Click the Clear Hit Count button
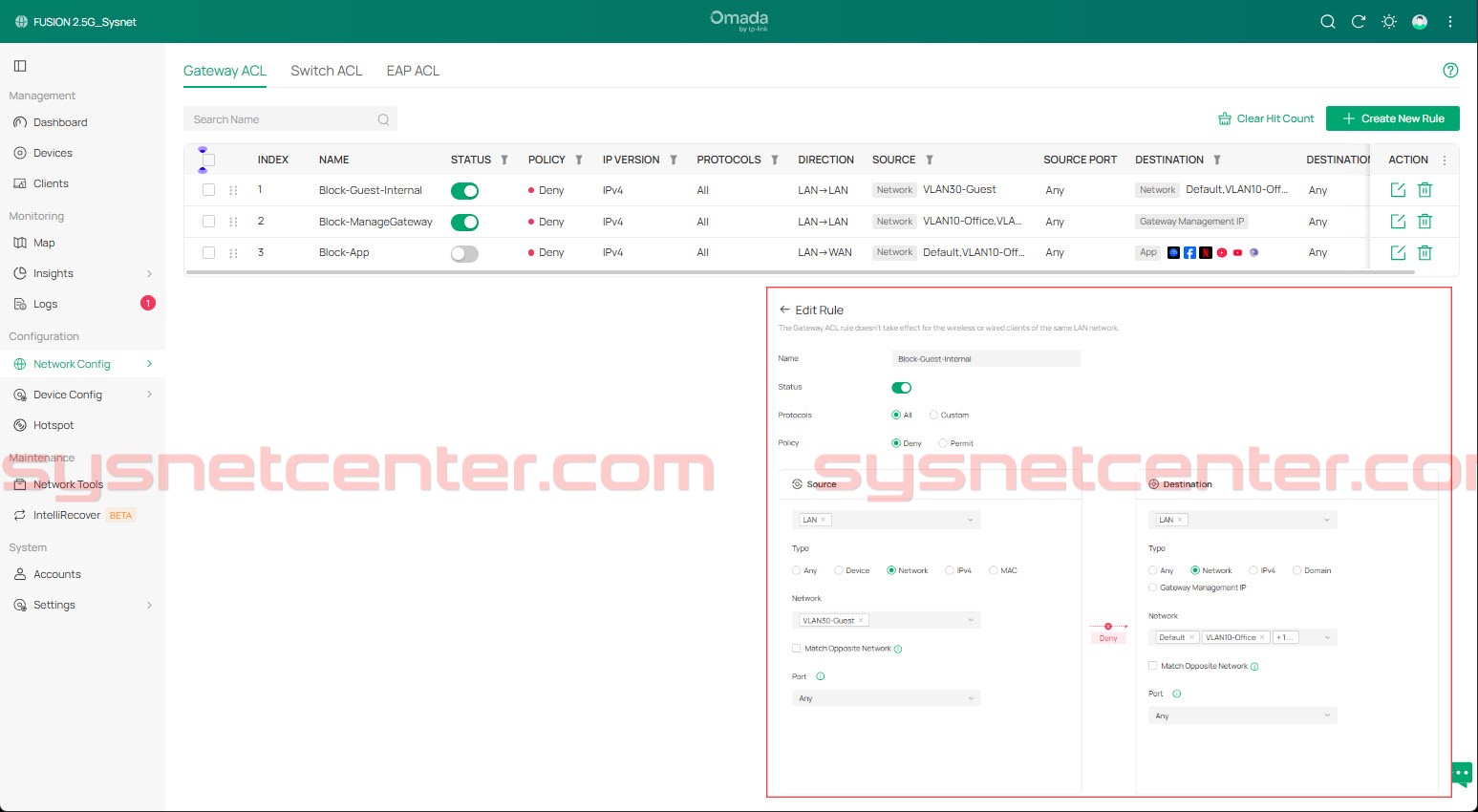The image size is (1478, 812). pos(1266,118)
